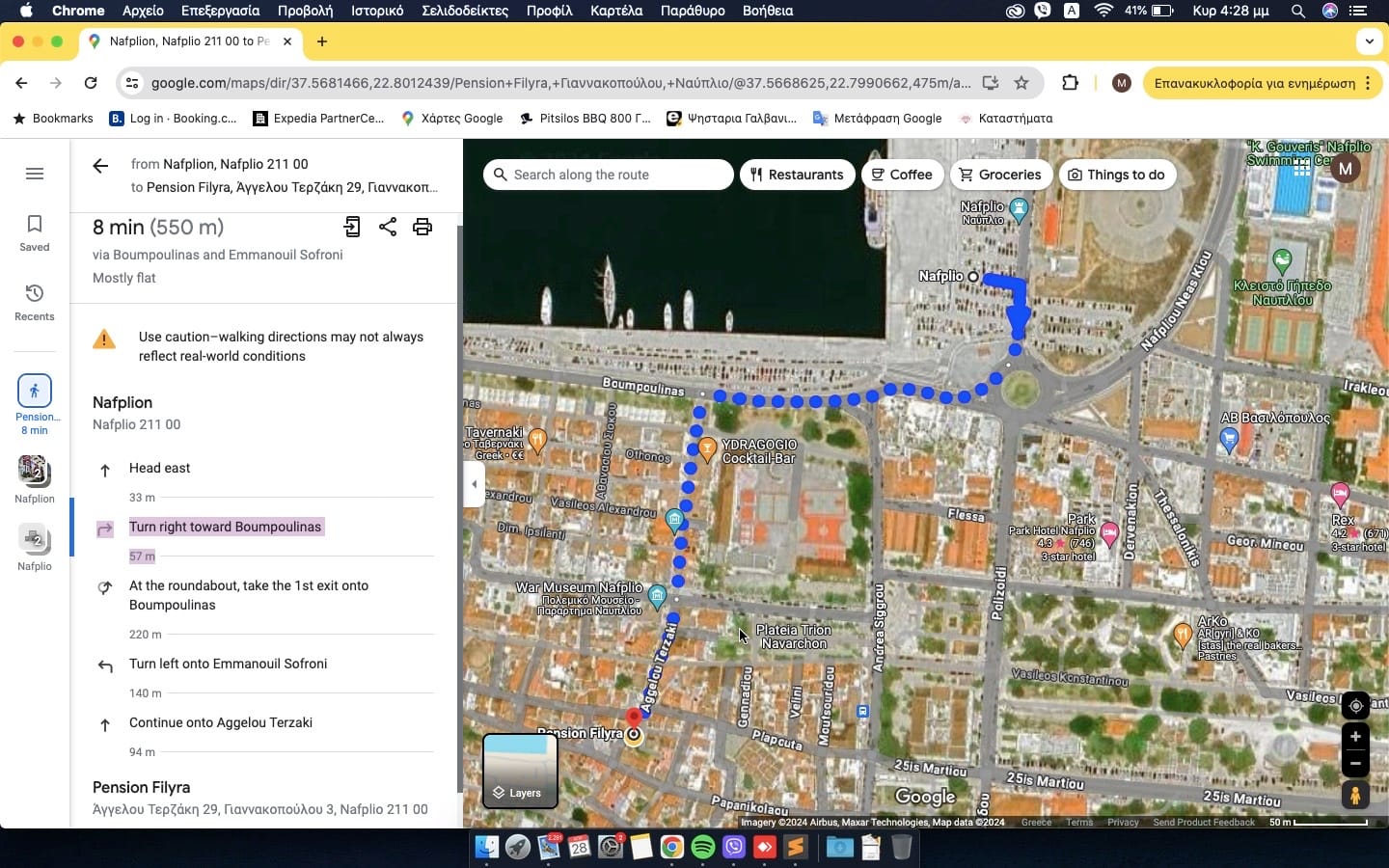The width and height of the screenshot is (1389, 868).
Task: Bookmark this page with the star icon
Action: pos(1021,83)
